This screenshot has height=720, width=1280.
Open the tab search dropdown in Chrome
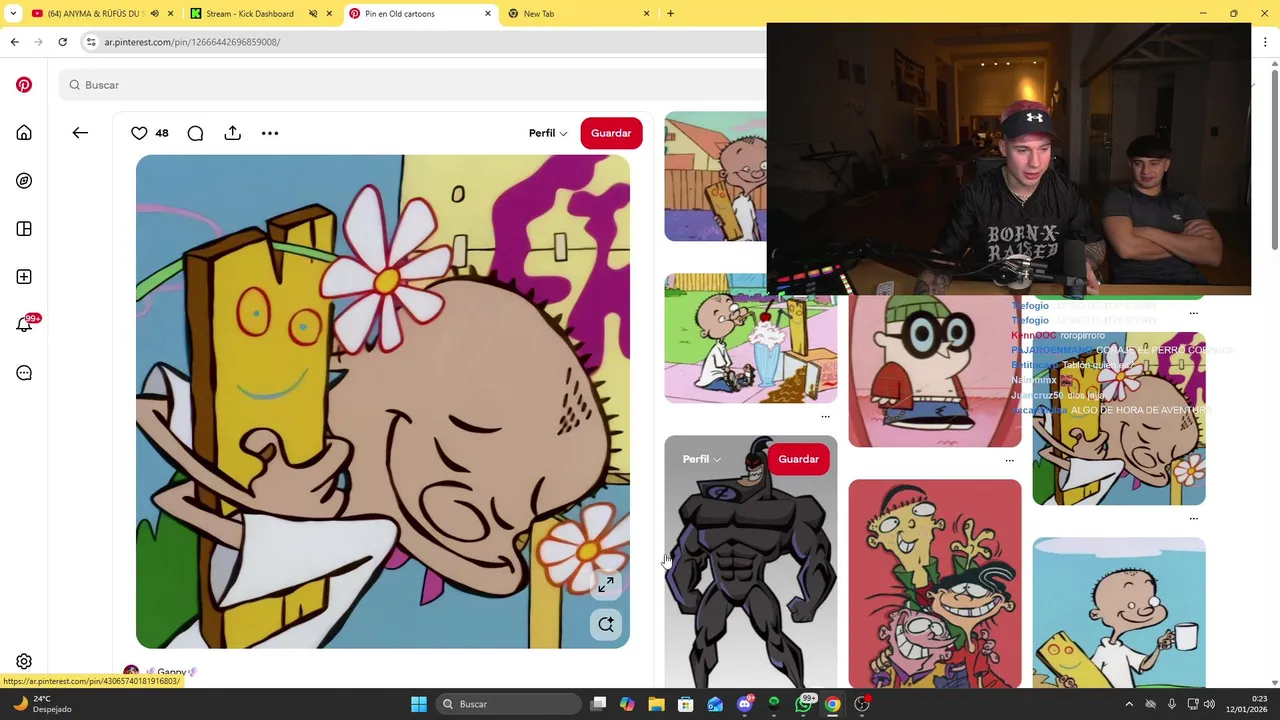(x=13, y=14)
